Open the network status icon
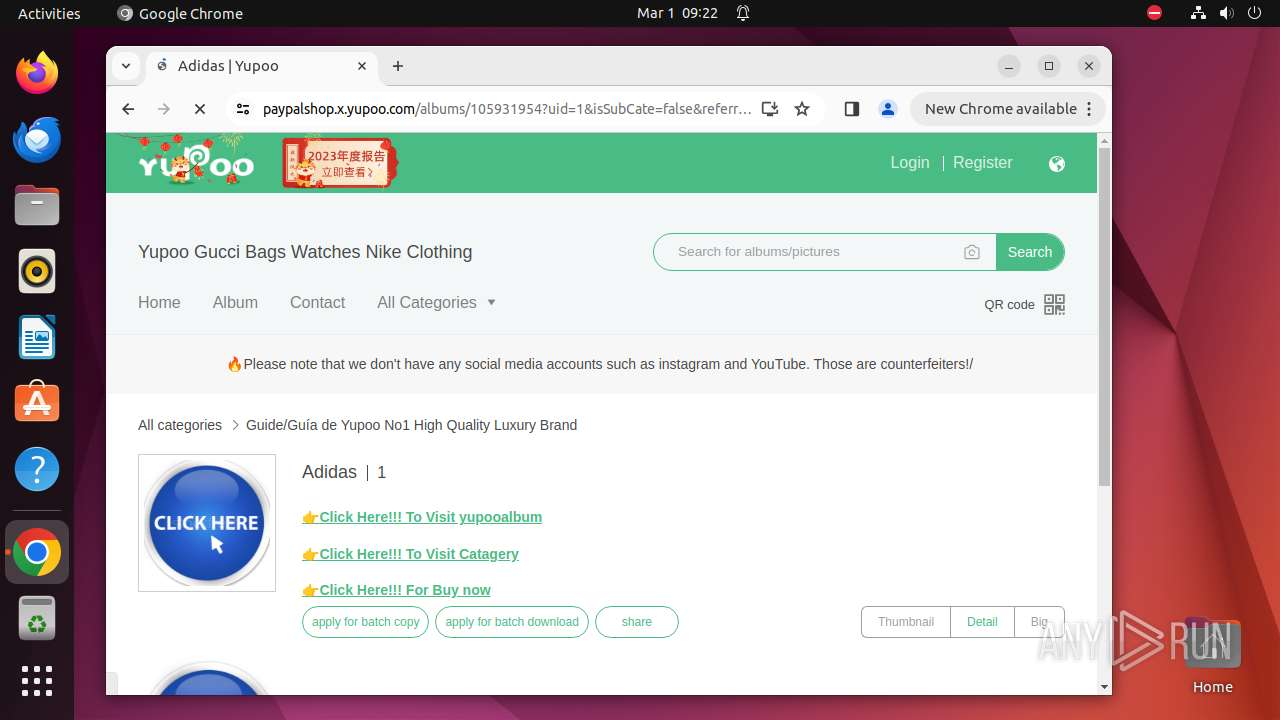 click(1198, 13)
